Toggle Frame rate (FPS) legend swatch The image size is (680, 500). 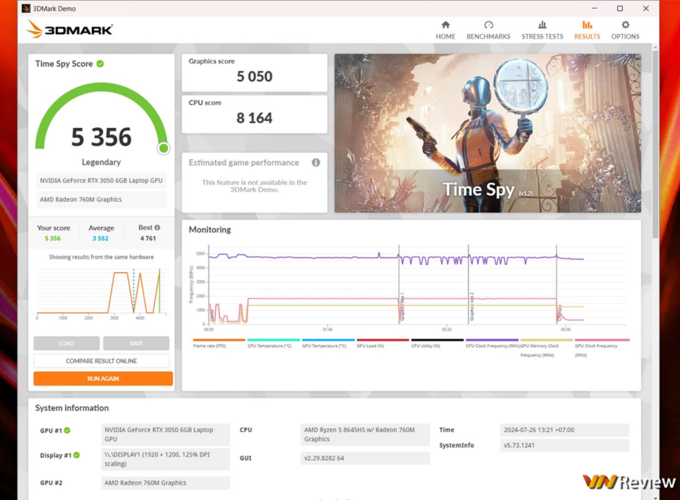(219, 340)
